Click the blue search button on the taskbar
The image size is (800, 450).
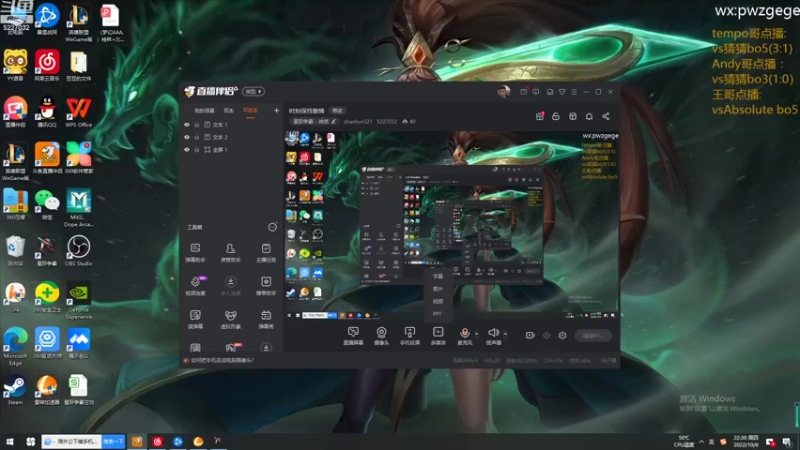click(x=113, y=441)
